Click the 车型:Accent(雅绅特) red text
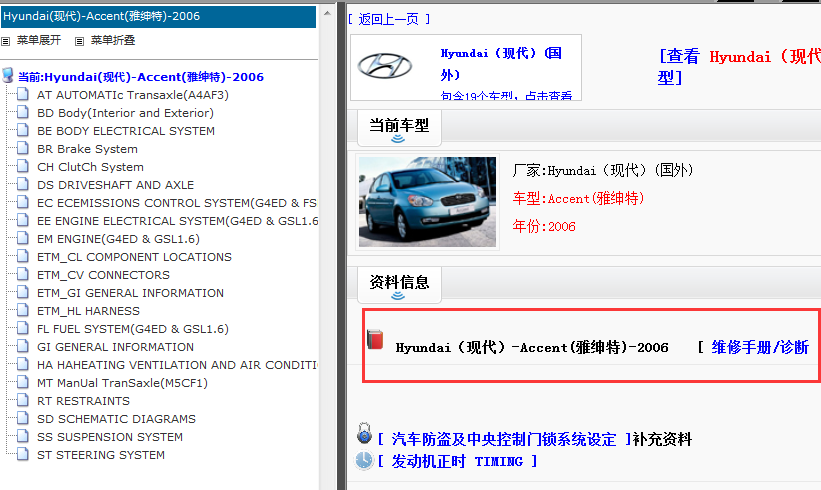This screenshot has height=490, width=821. (578, 198)
